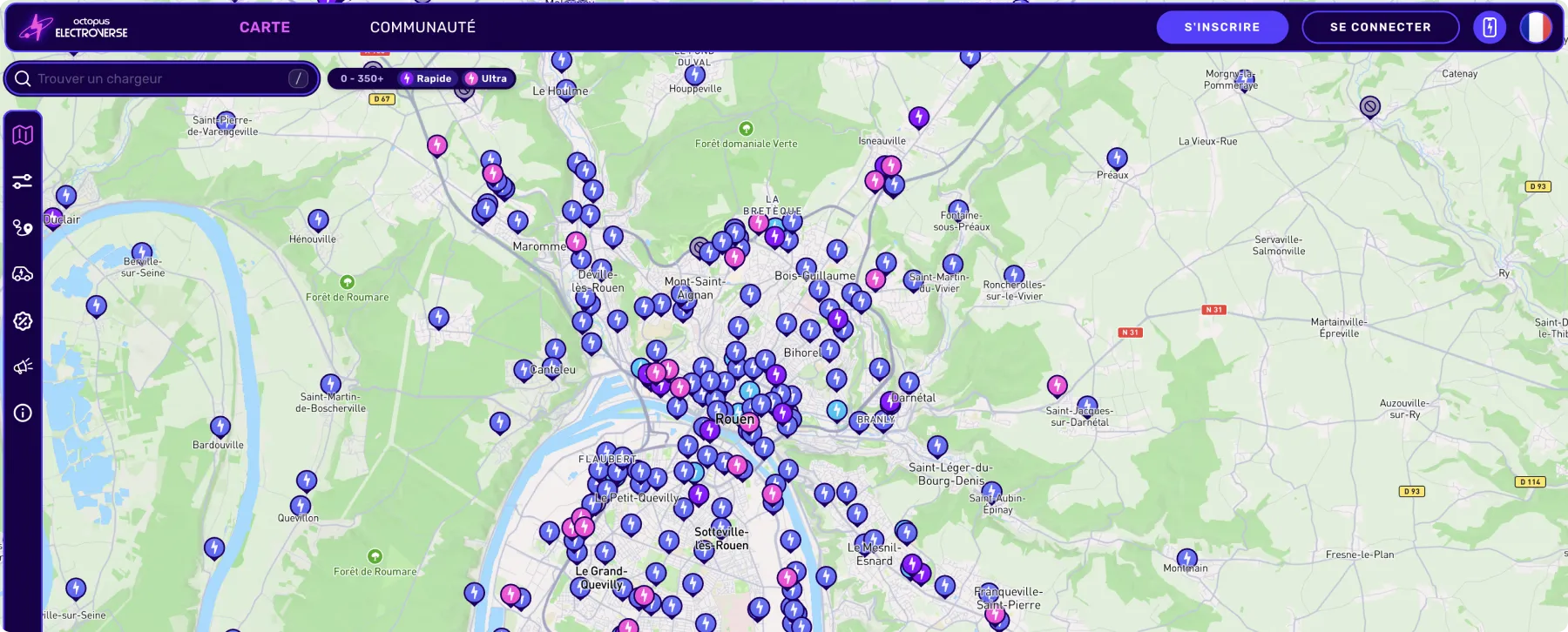Click the SE CONNECTER button
The width and height of the screenshot is (1568, 632).
point(1381,27)
